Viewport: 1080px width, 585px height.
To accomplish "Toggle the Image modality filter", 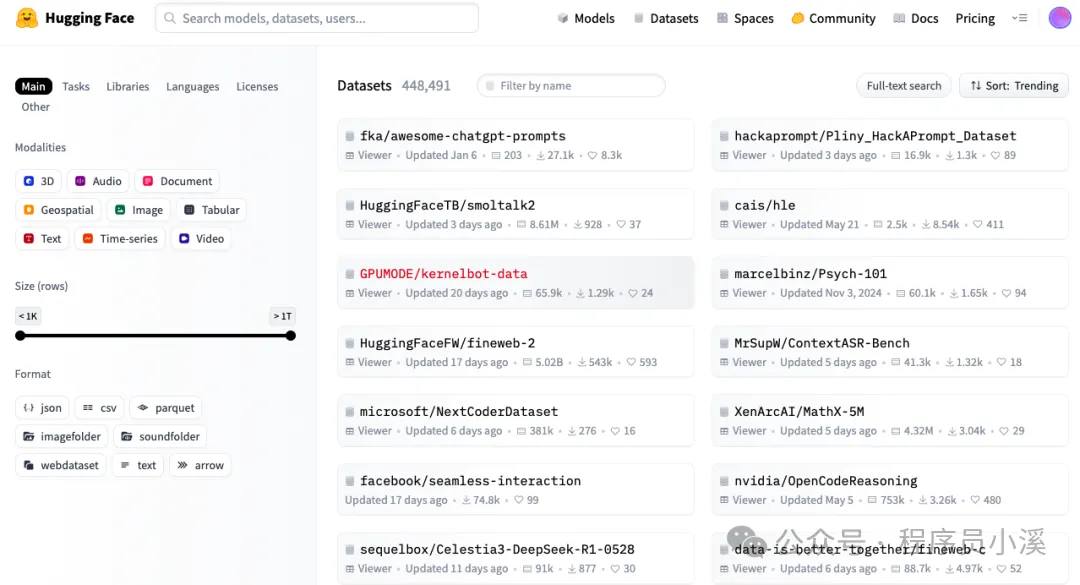I will [138, 210].
